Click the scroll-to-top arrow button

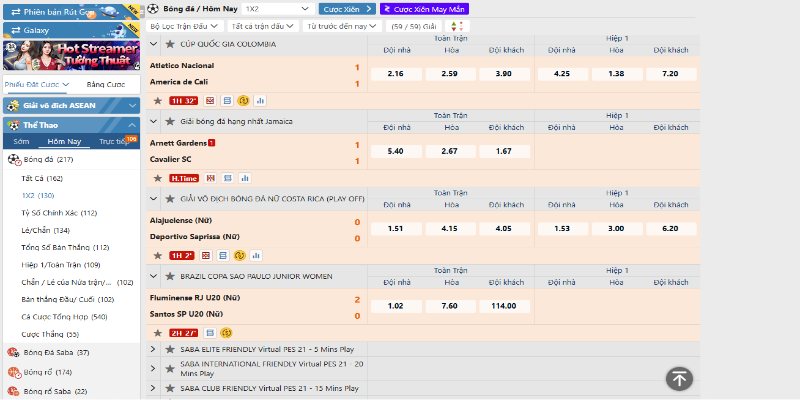[x=679, y=378]
